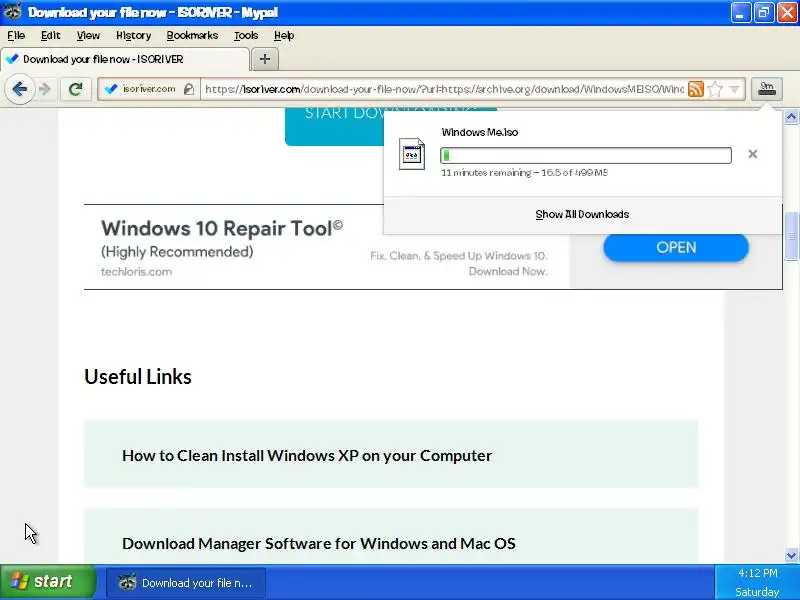This screenshot has height=600, width=800.
Task: Click the Mypal taskbar window button
Action: coord(186,583)
